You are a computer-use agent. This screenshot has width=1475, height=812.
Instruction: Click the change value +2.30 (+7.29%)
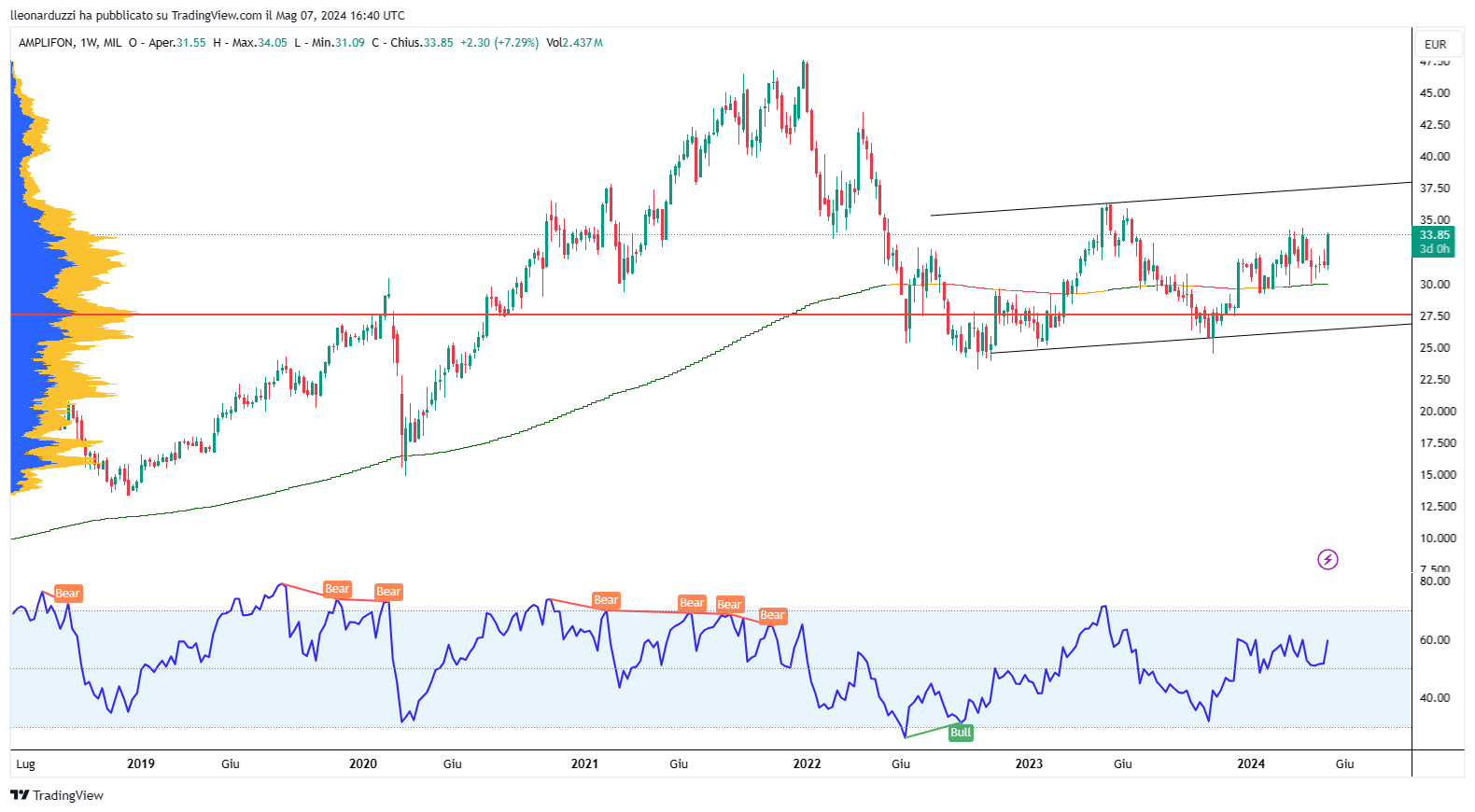coord(499,43)
